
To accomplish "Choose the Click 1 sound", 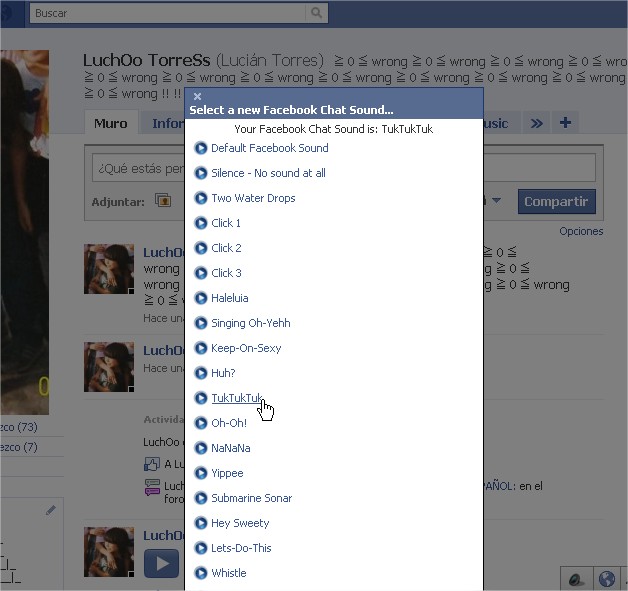I will (x=226, y=223).
